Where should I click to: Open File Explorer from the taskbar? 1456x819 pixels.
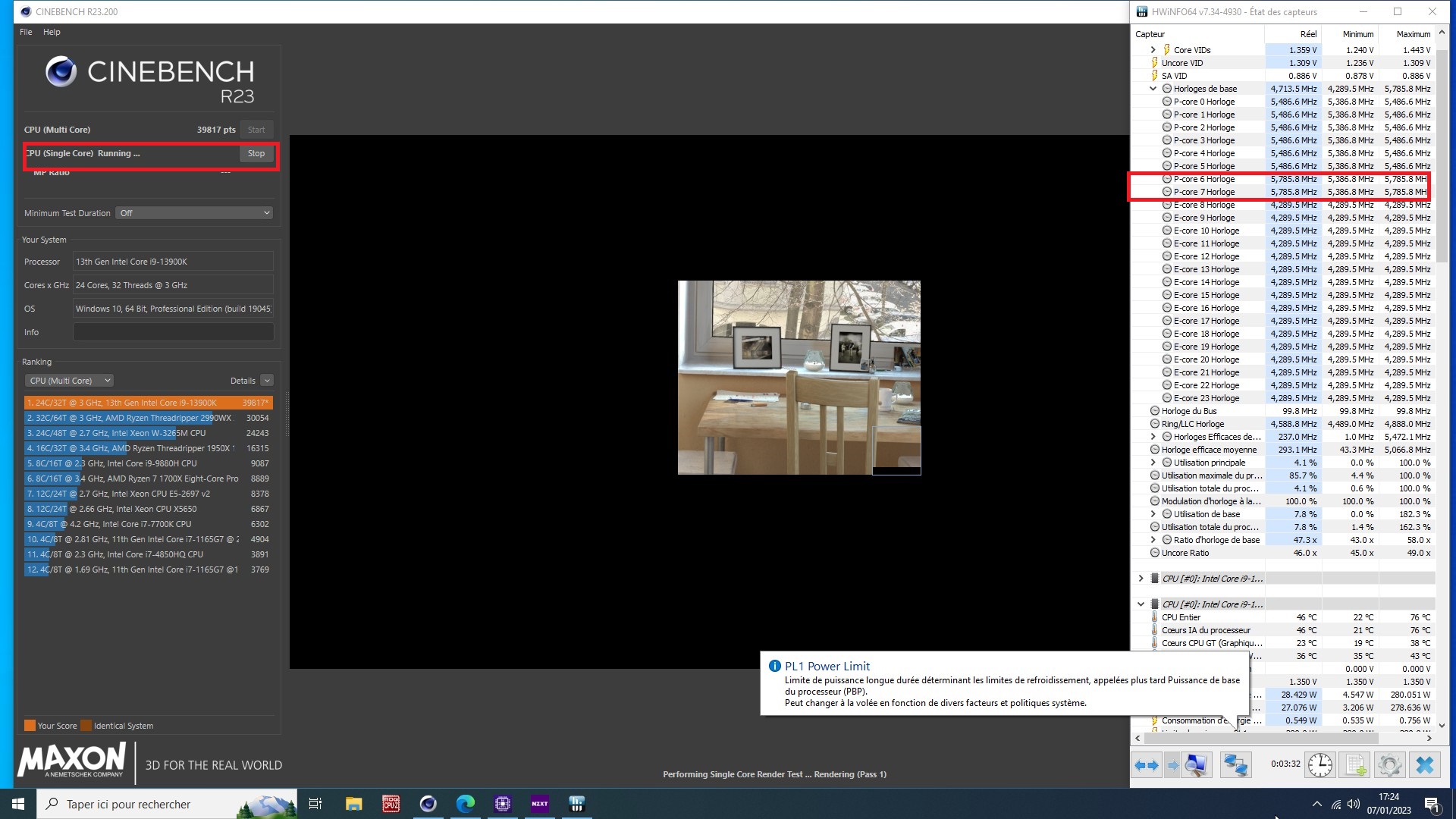[353, 804]
